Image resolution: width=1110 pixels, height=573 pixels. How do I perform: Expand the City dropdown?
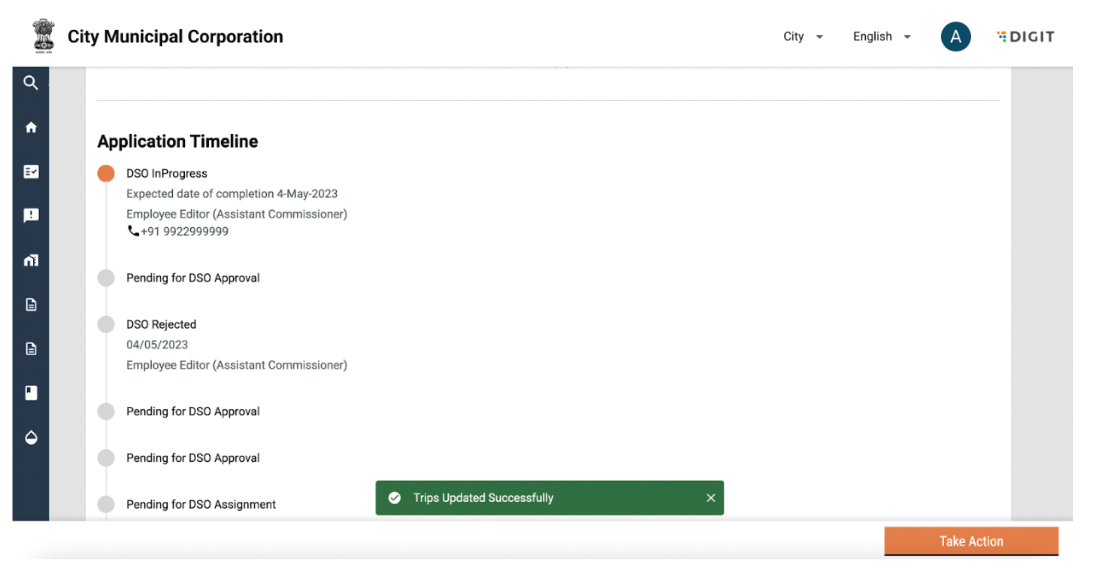pos(803,37)
